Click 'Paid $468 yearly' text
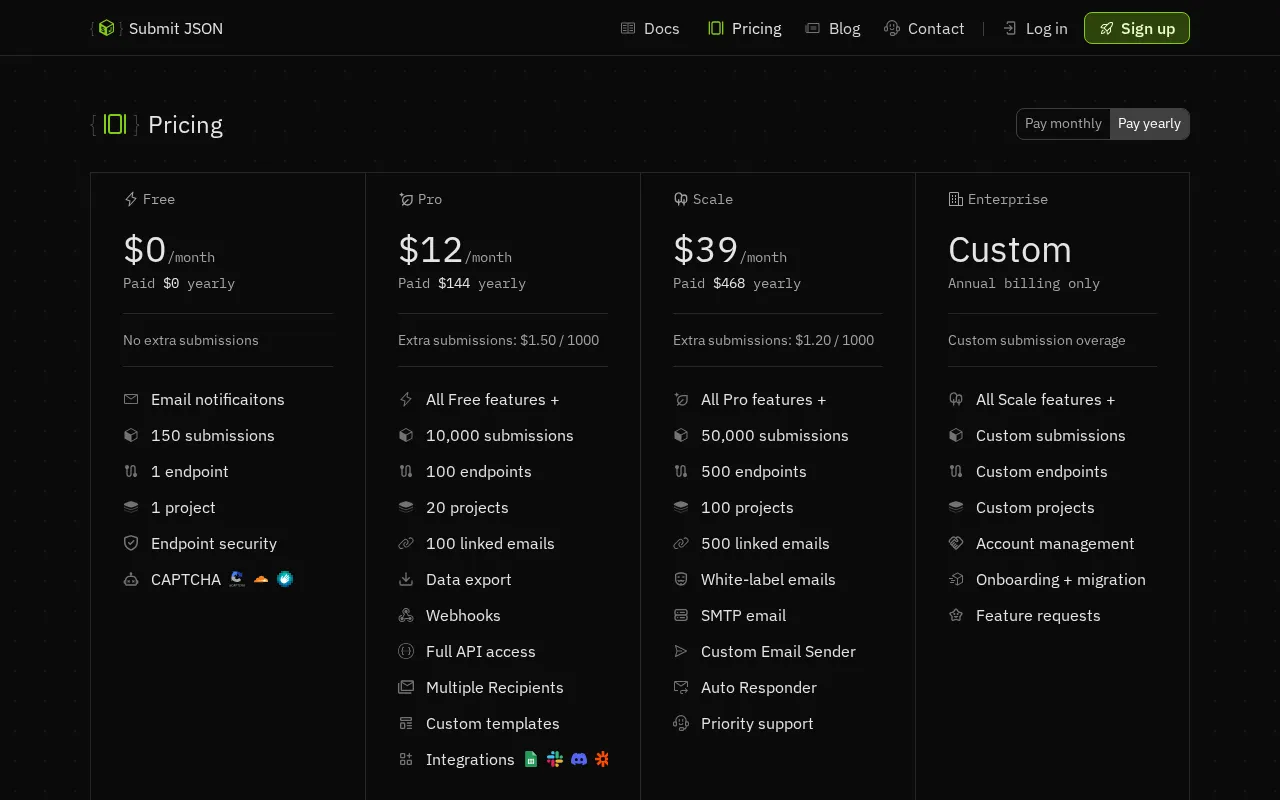 tap(737, 283)
